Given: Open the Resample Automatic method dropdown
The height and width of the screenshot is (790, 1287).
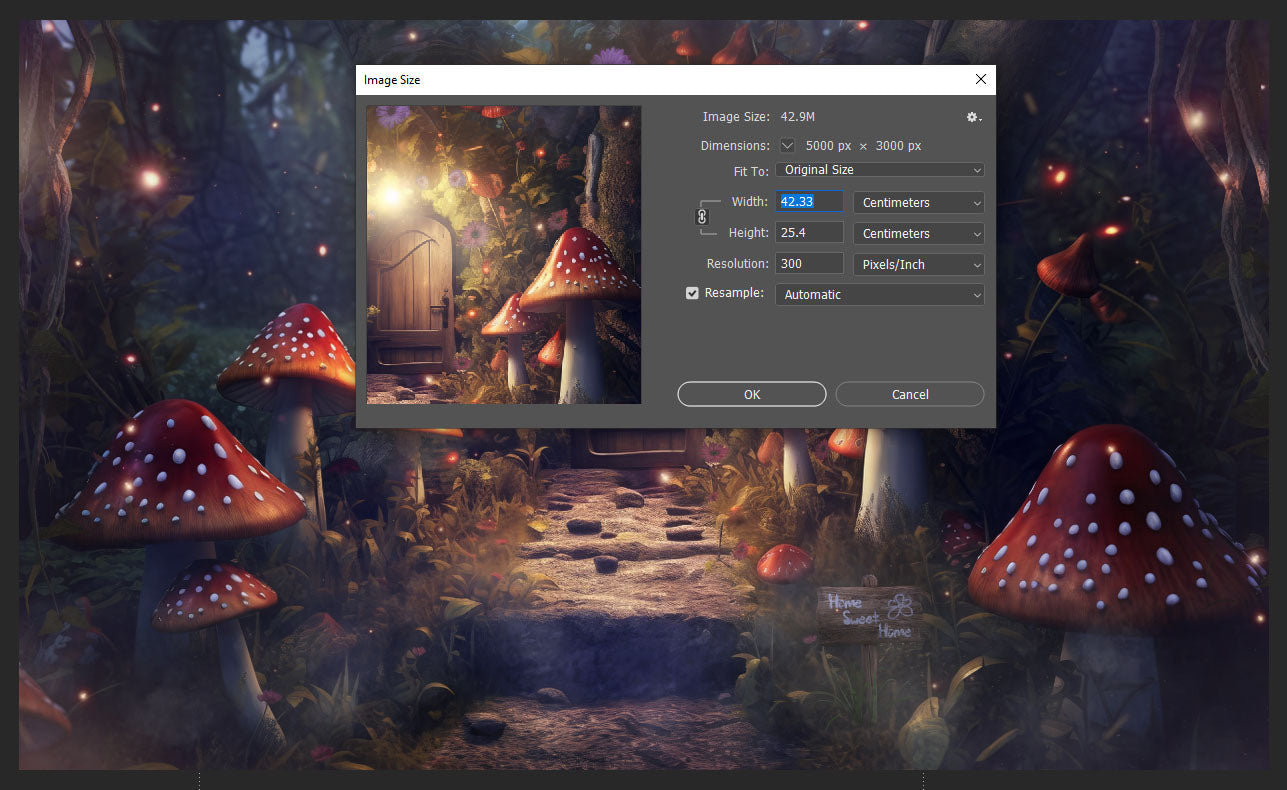Looking at the screenshot, I should click(880, 295).
